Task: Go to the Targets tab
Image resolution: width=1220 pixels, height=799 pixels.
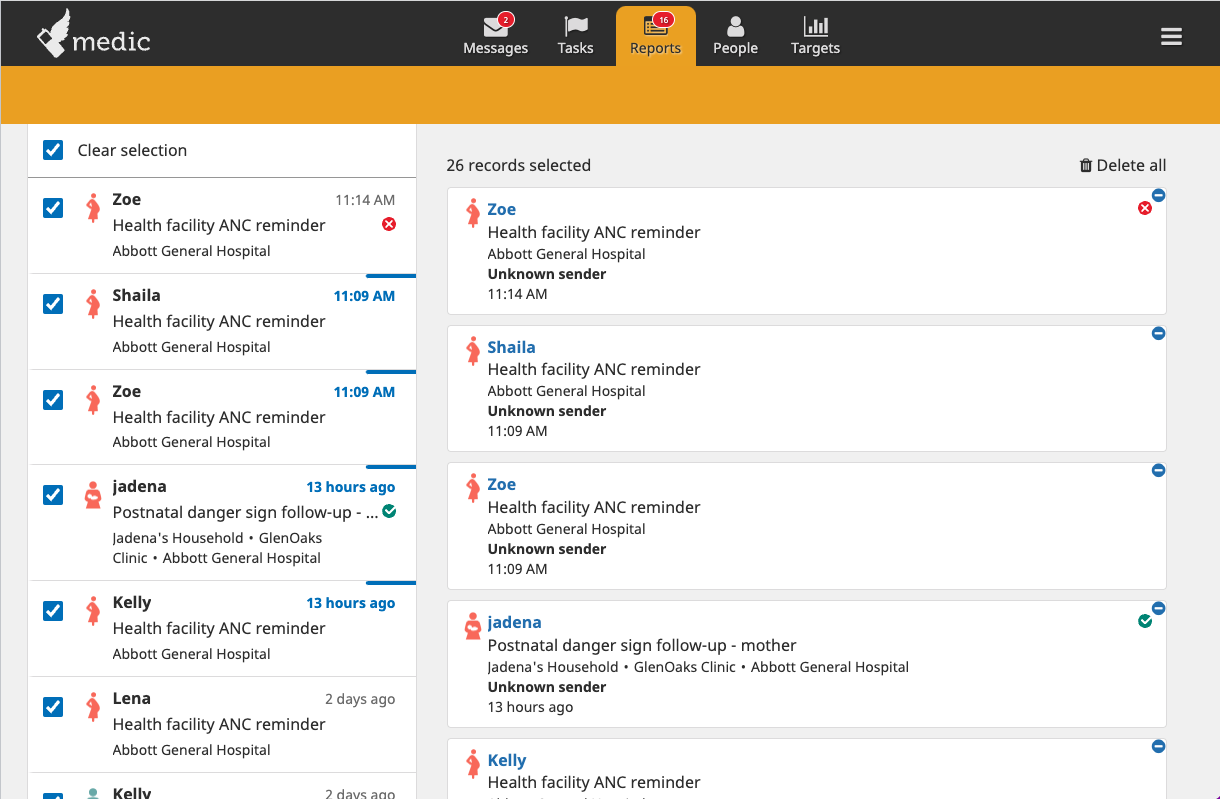Action: coord(815,36)
